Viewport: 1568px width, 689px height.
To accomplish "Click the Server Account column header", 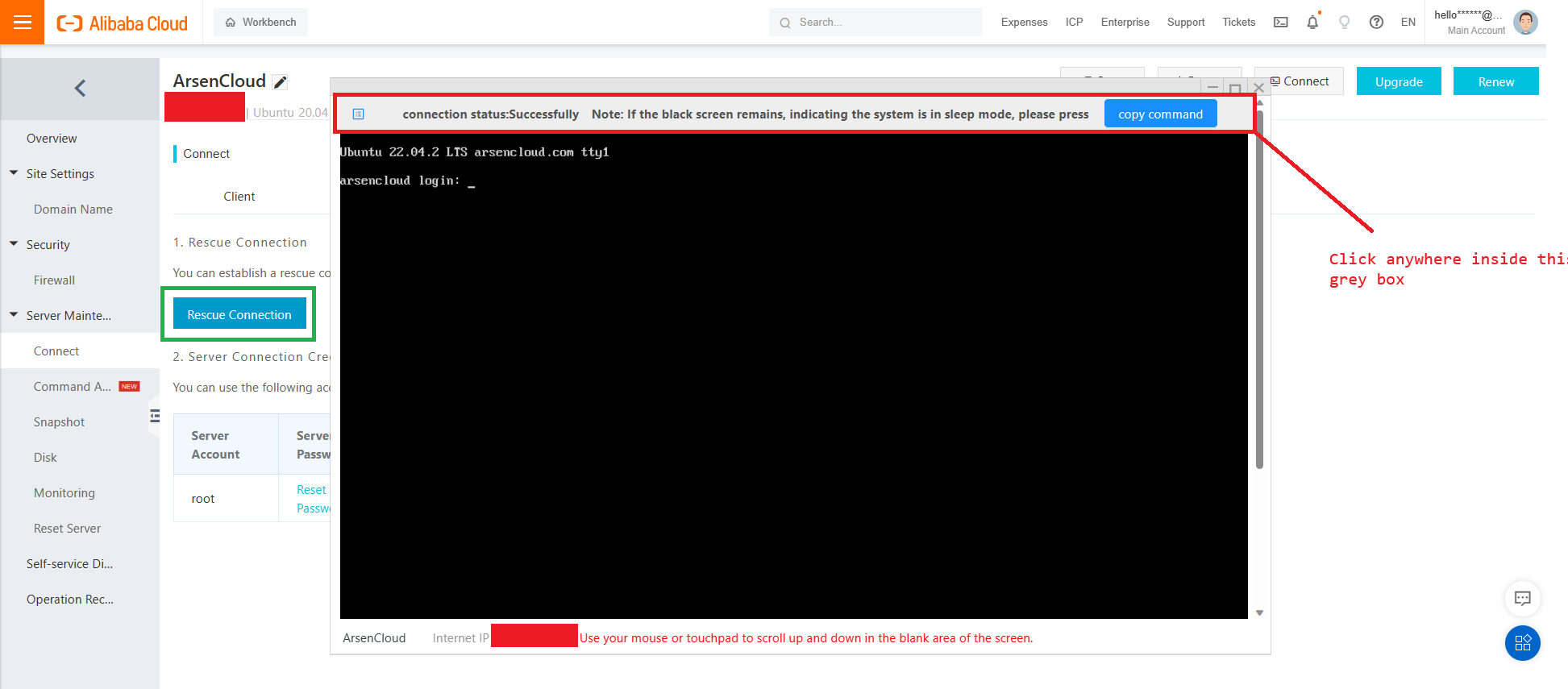I will [x=226, y=445].
